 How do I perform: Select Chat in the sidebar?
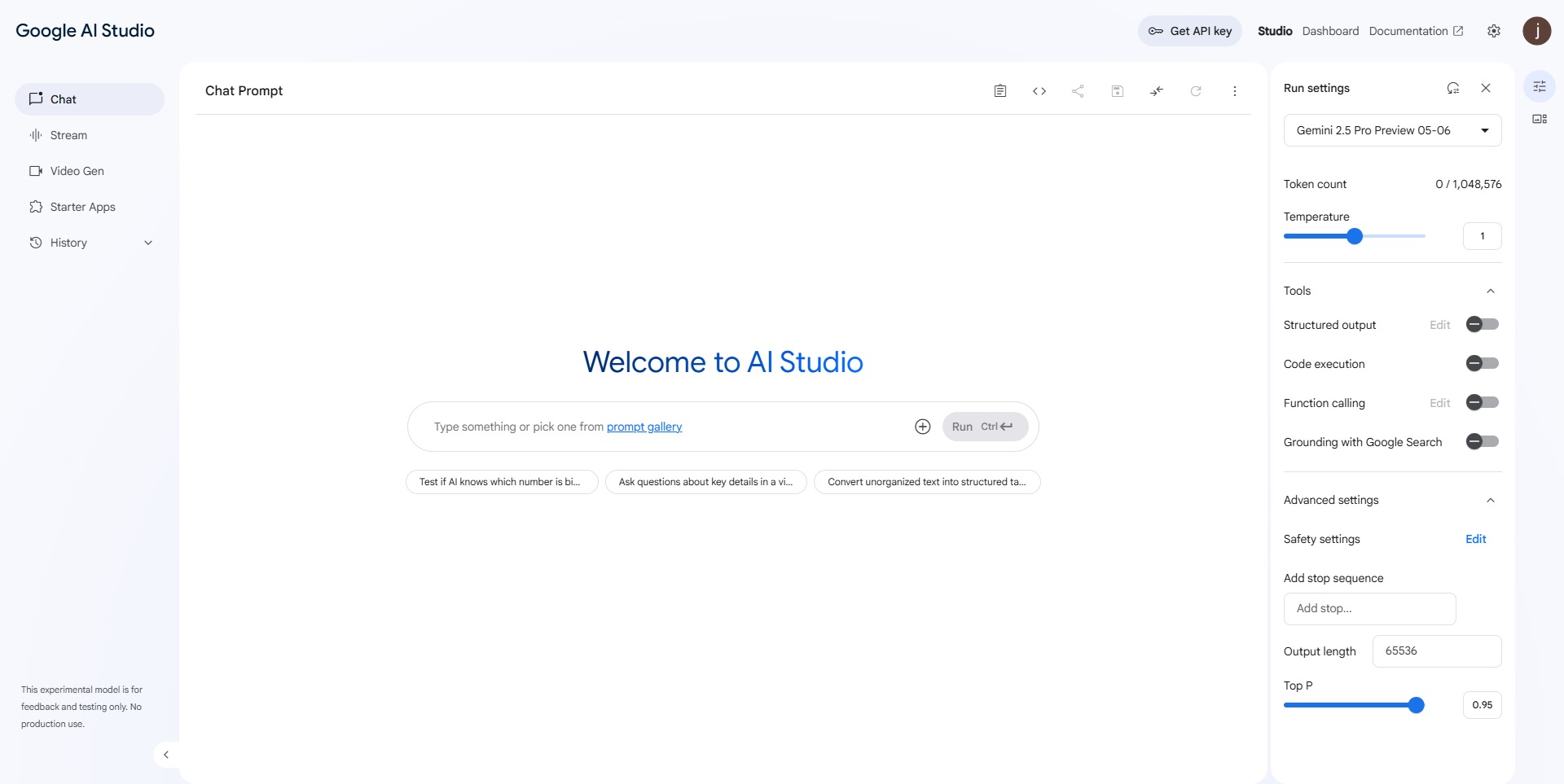coord(90,99)
